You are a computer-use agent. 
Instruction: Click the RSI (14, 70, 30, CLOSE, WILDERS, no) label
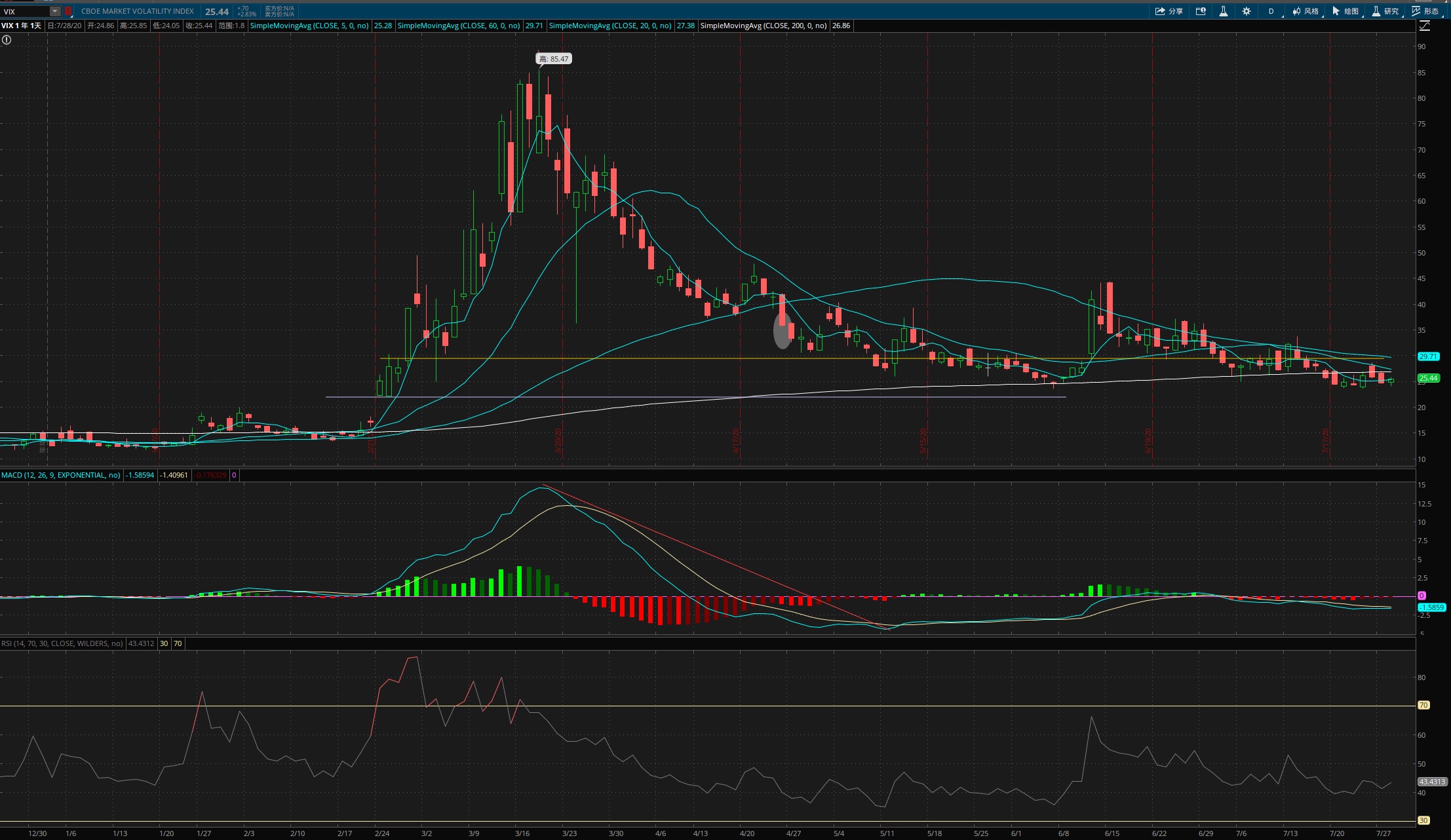click(62, 643)
